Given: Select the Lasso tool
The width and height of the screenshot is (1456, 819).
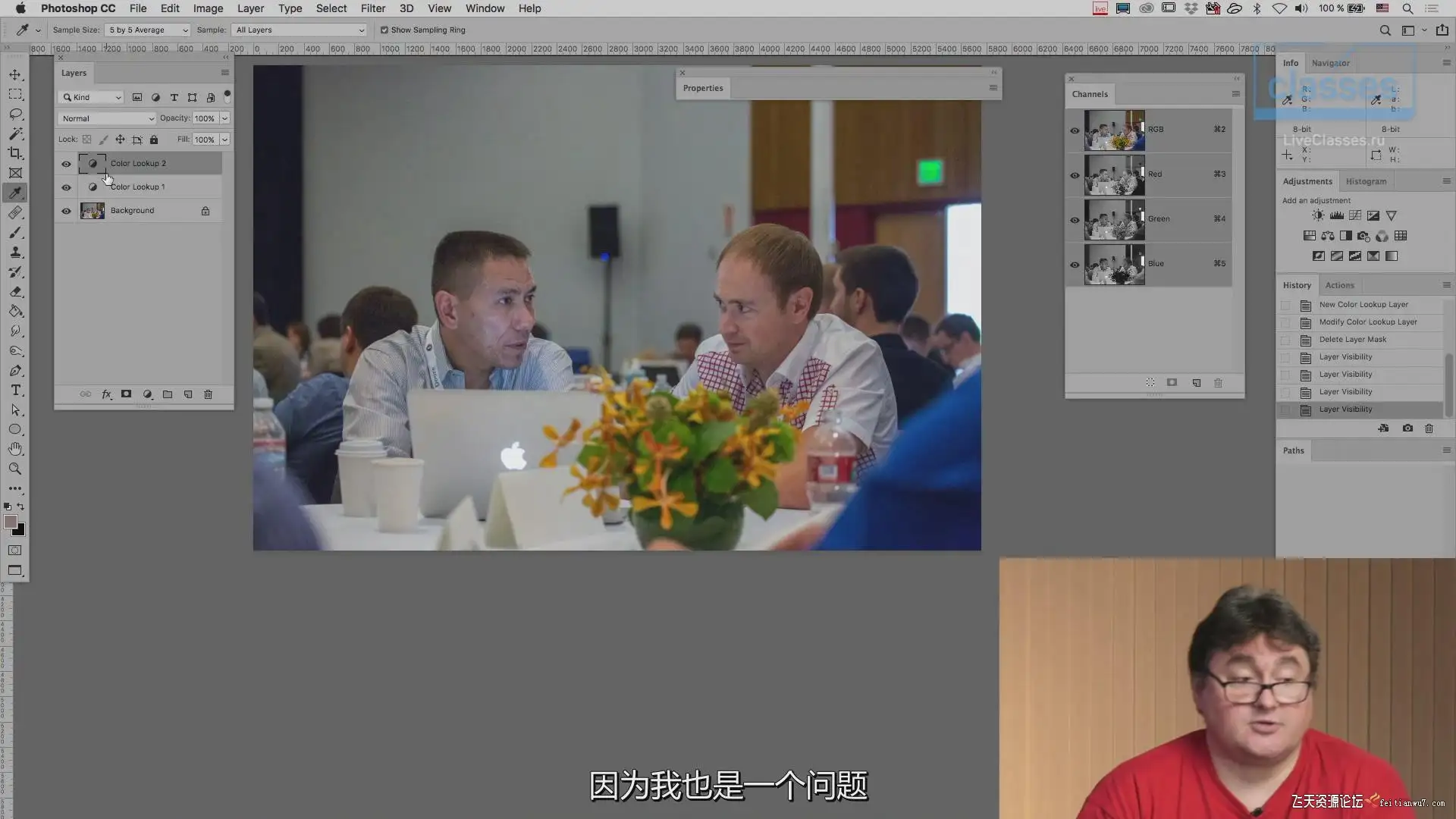Looking at the screenshot, I should pos(15,114).
